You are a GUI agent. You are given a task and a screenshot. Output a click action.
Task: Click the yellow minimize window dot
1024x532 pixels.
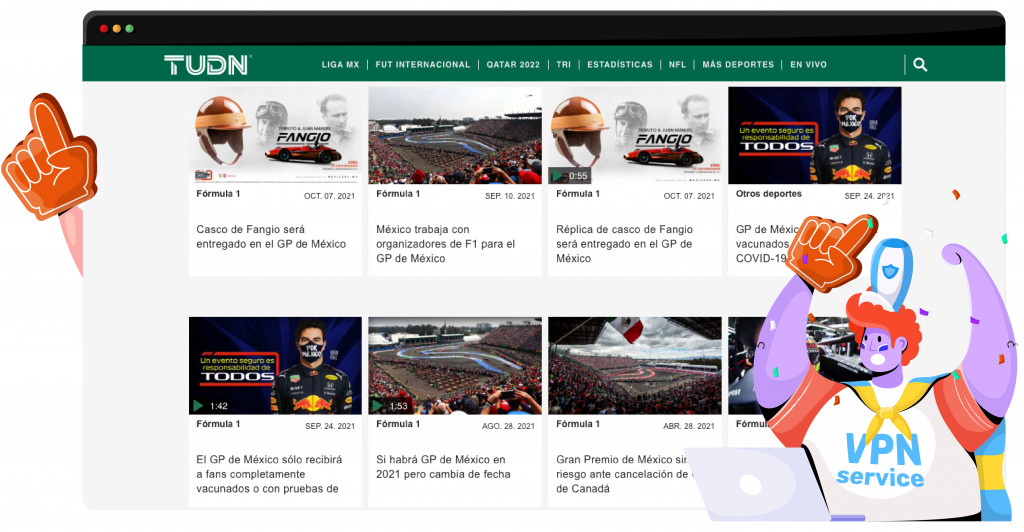pyautogui.click(x=117, y=29)
